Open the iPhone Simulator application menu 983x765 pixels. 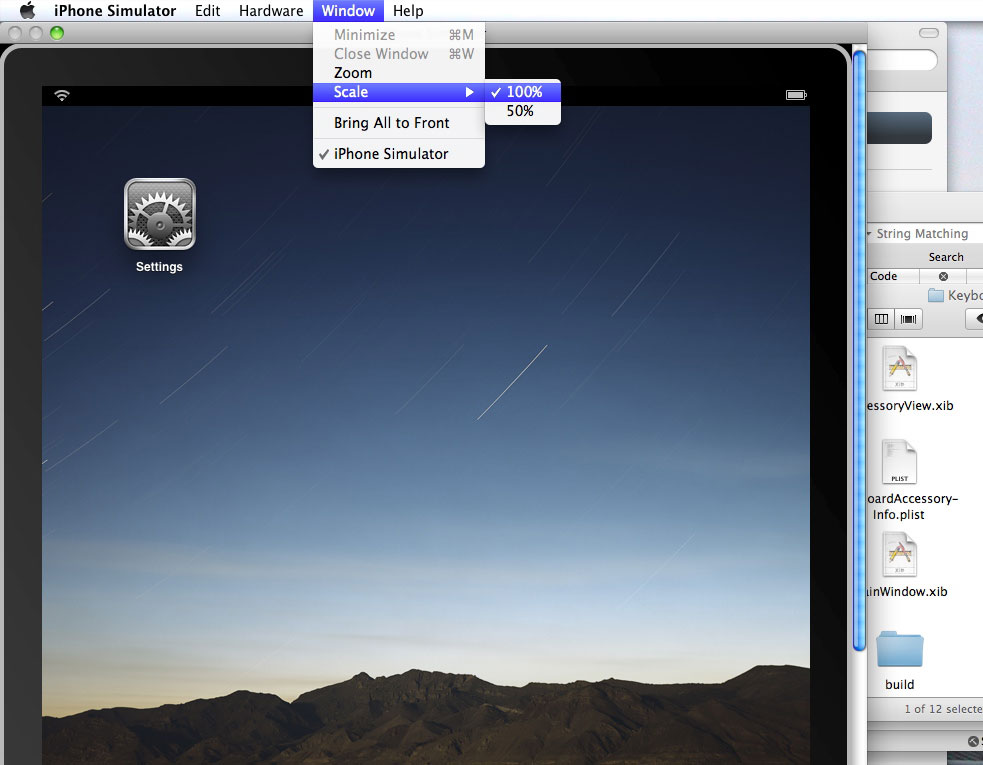(115, 11)
